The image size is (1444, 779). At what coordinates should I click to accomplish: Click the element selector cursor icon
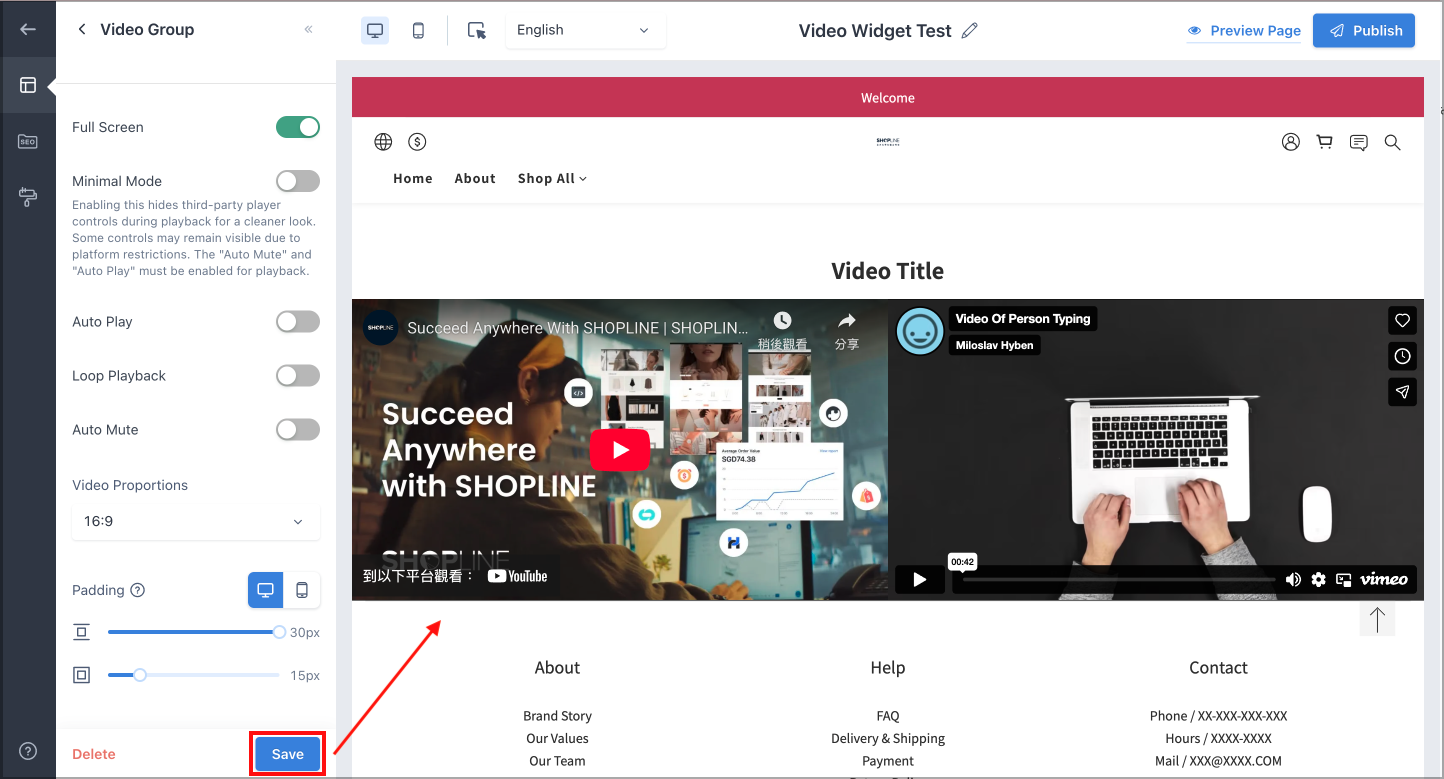tap(477, 30)
